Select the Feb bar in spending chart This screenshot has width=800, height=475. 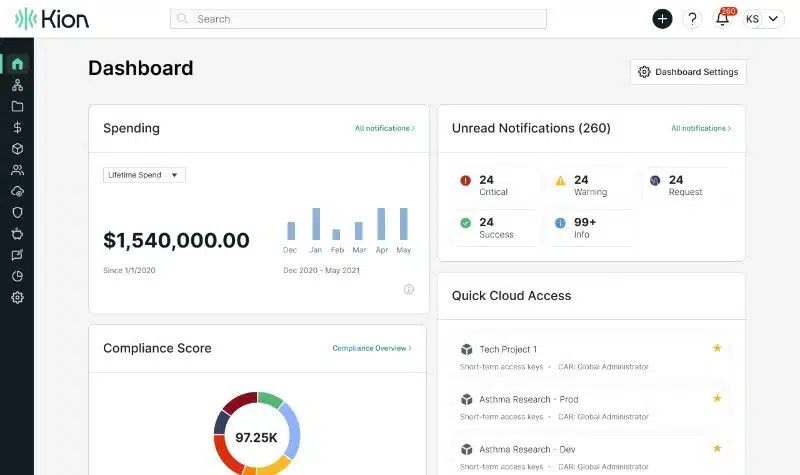point(336,235)
